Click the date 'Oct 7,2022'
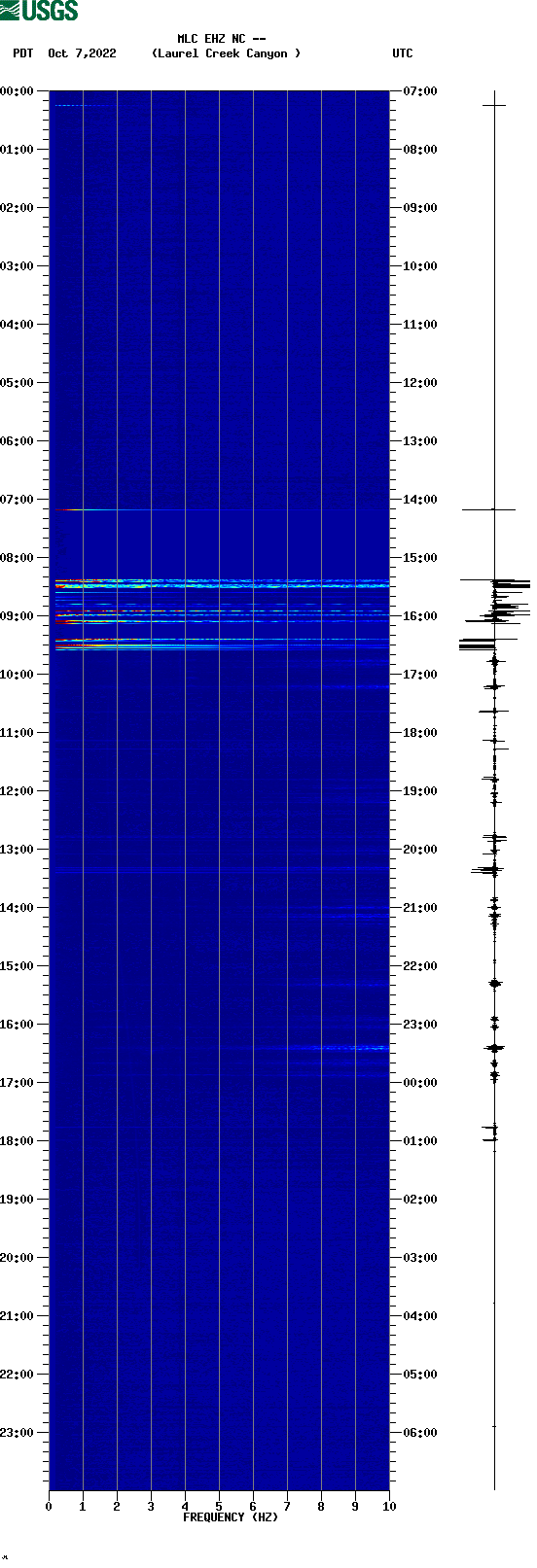 82,53
